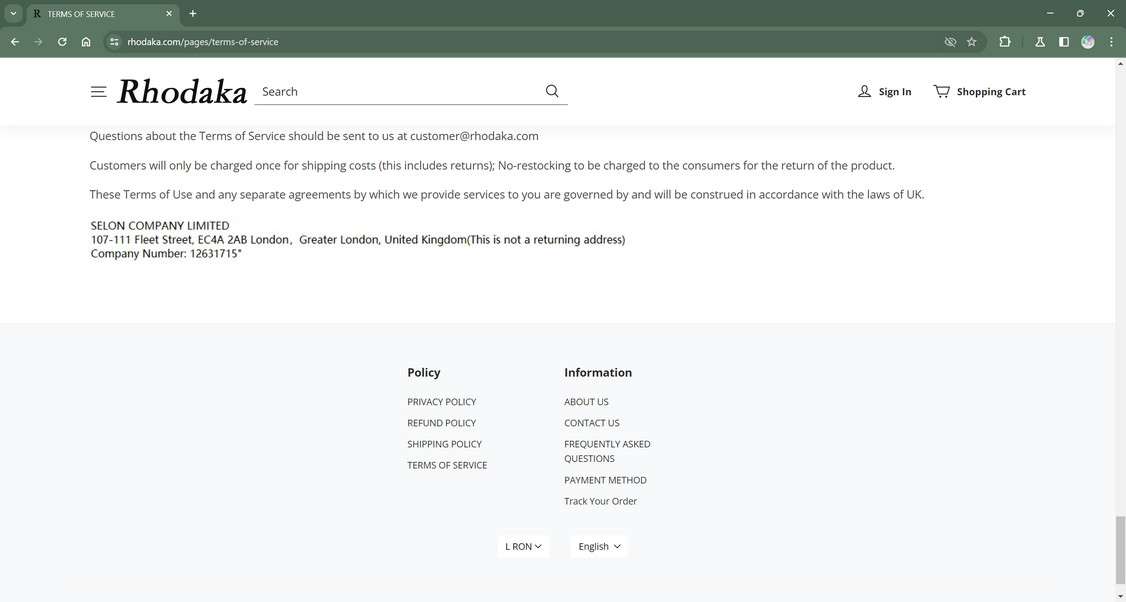
Task: Open Chrome three-dot menu
Action: pyautogui.click(x=1111, y=42)
